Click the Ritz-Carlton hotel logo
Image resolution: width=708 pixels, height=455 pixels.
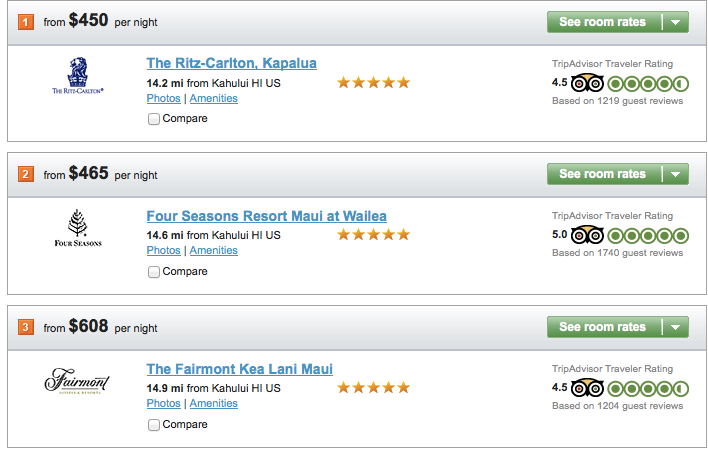[x=77, y=77]
